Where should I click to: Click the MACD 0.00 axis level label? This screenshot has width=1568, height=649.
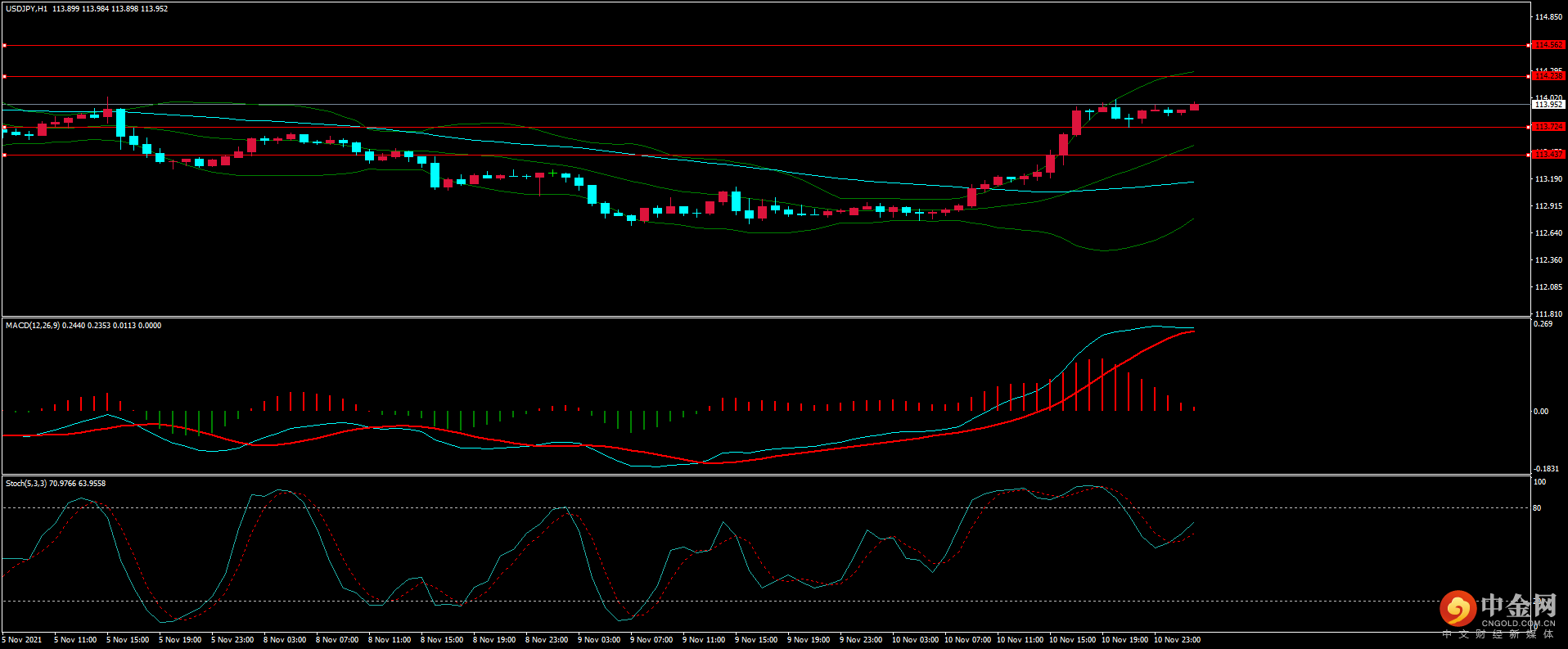tap(1540, 412)
